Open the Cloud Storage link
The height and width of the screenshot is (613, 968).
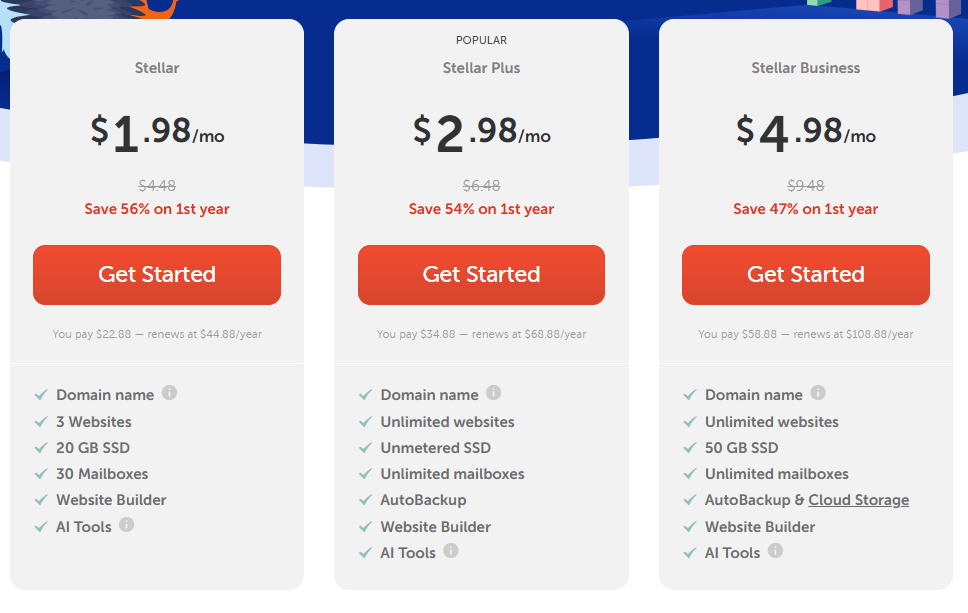coord(859,500)
